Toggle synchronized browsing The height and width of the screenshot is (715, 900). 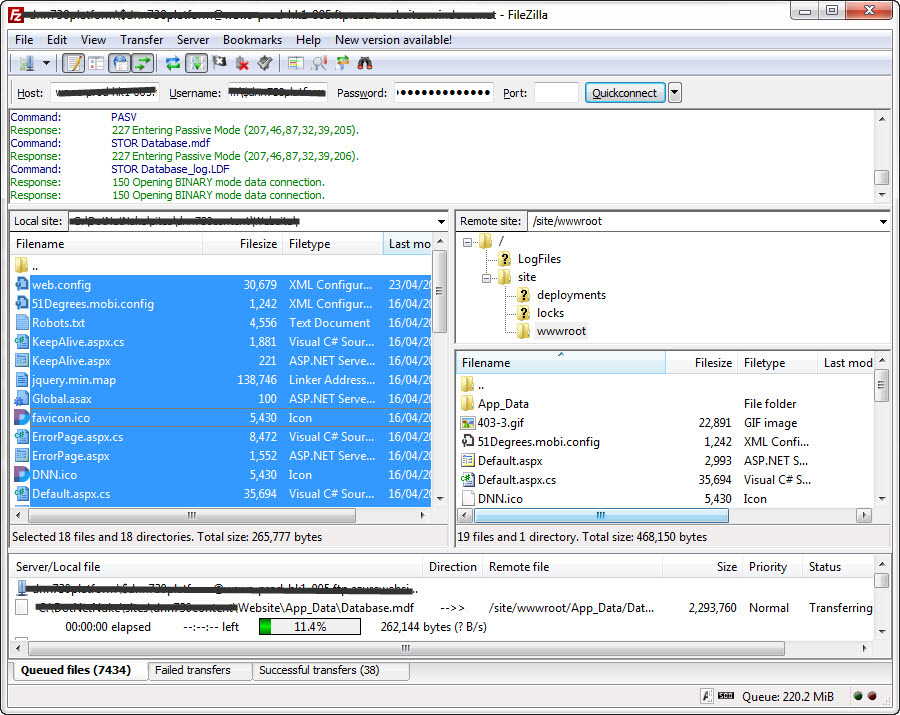tap(342, 63)
